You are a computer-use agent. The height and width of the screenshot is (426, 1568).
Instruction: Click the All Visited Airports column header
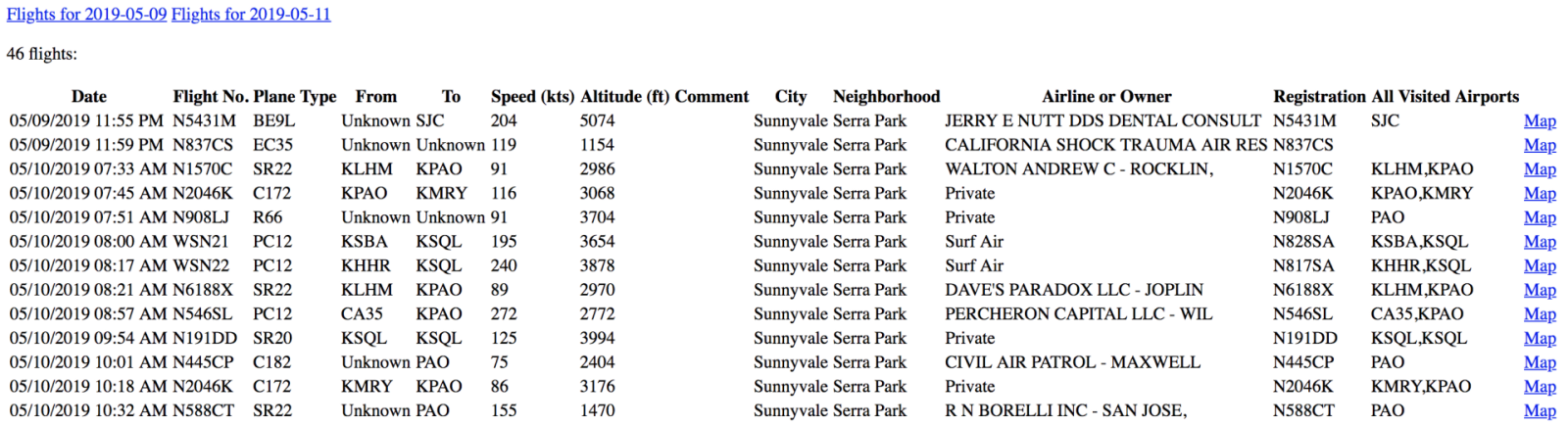[1445, 97]
